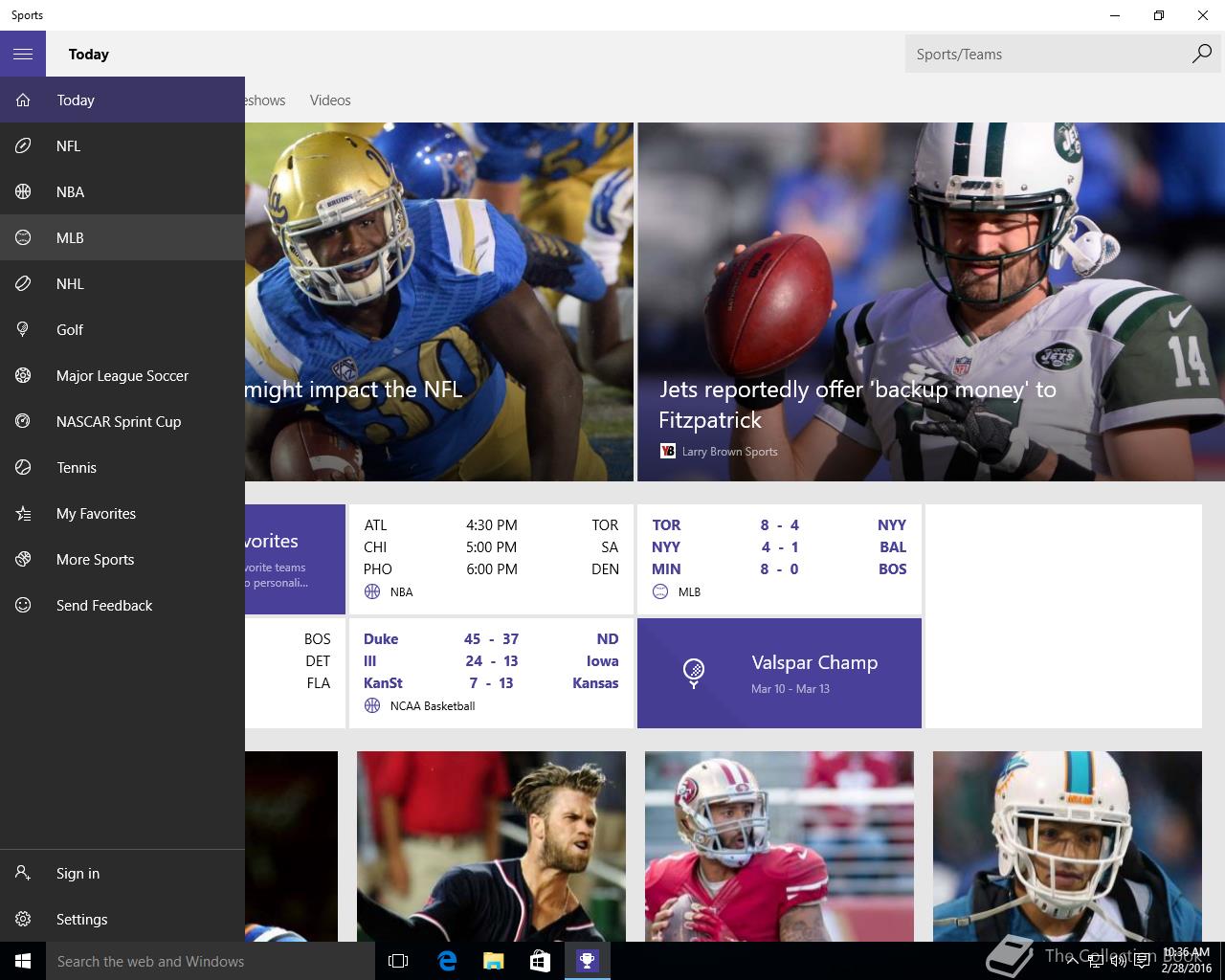Open Windows Start menu
Viewport: 1225px width, 980px height.
[x=23, y=961]
